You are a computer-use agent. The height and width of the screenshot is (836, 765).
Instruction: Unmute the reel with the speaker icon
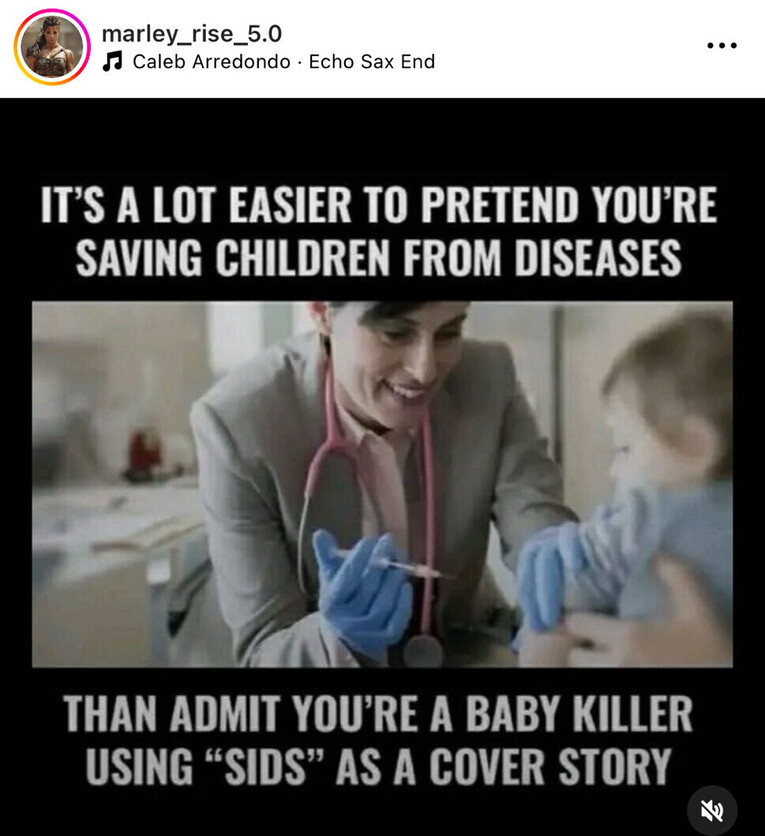[x=712, y=811]
